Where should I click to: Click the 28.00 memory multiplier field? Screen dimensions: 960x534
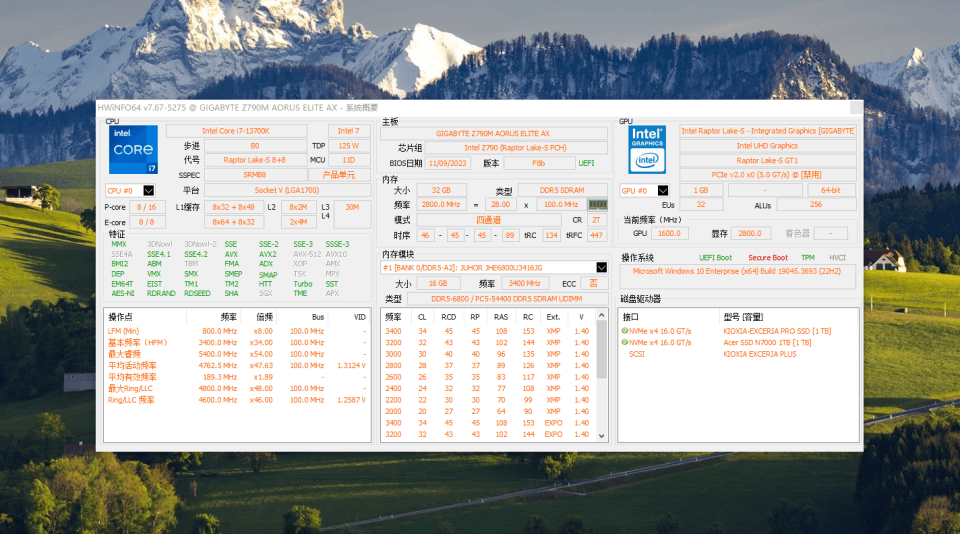(x=500, y=205)
